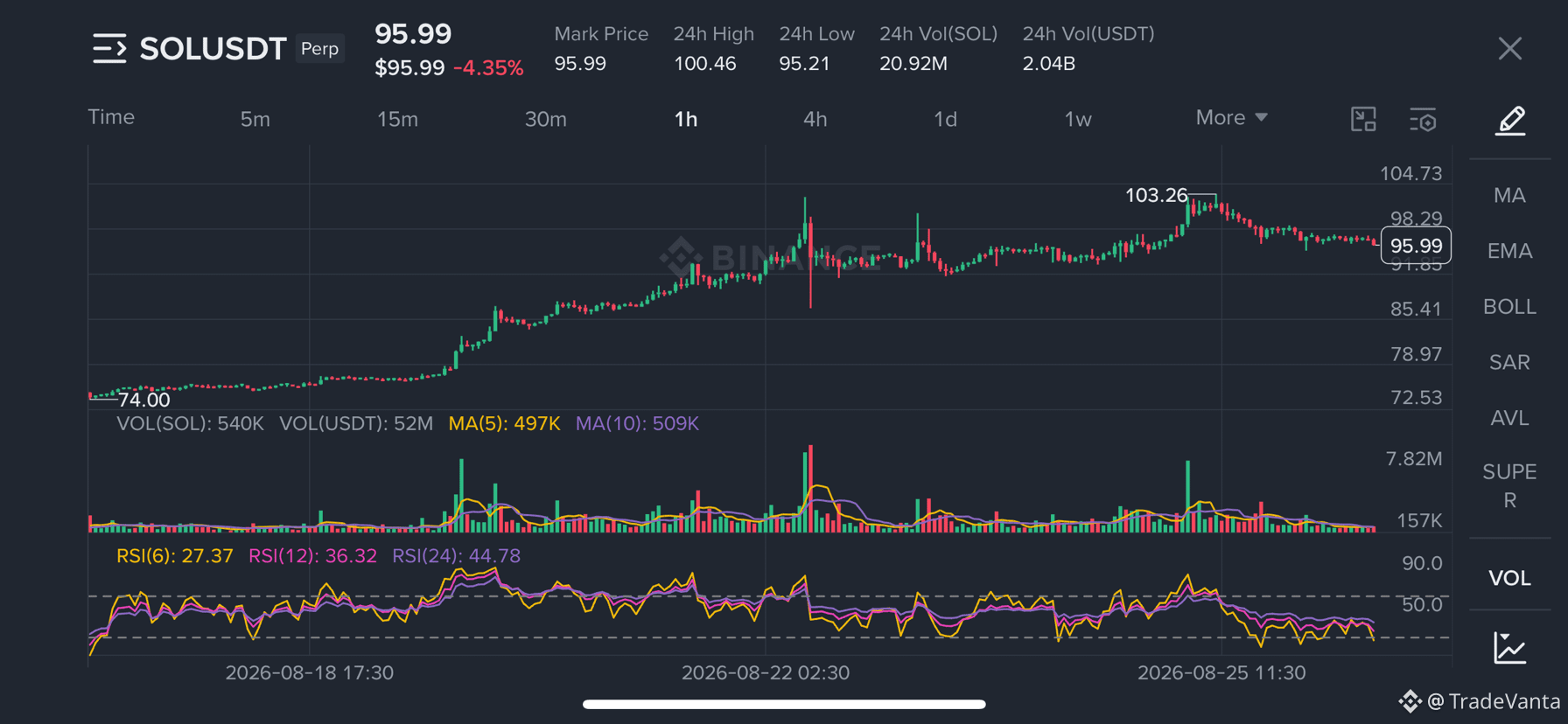Click the 7.82M volume axis label

click(1414, 459)
